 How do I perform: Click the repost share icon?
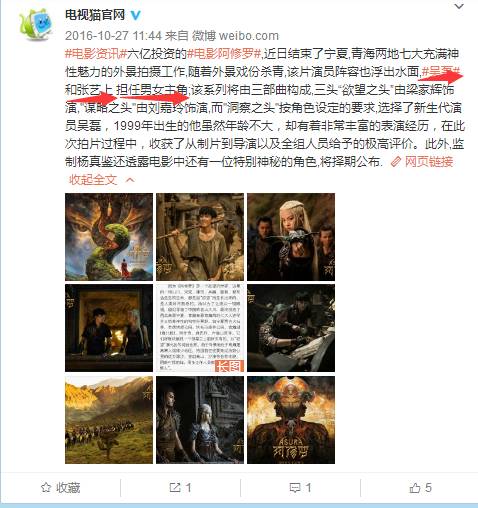click(x=174, y=488)
